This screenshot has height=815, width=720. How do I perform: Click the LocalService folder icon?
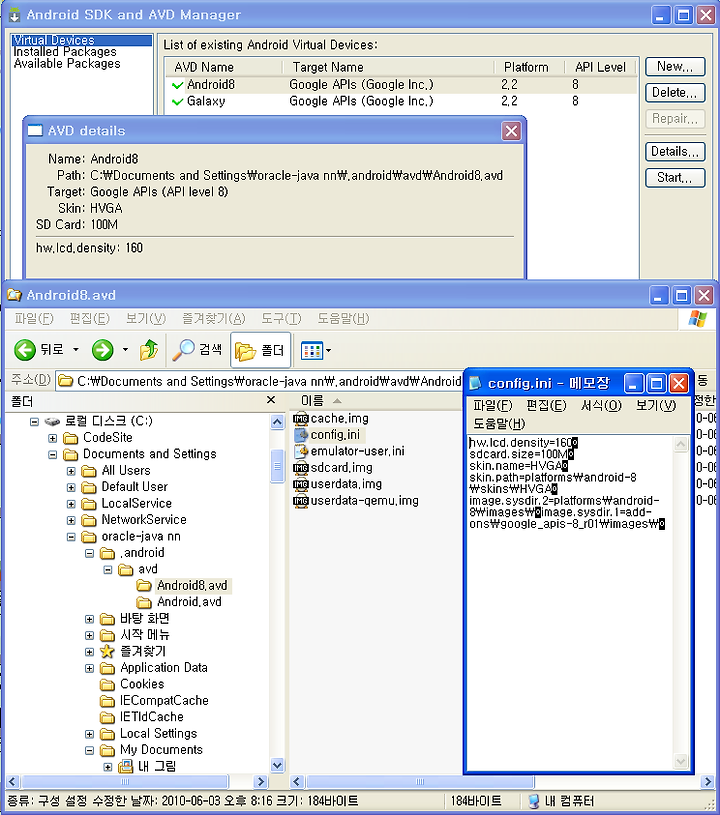click(89, 504)
